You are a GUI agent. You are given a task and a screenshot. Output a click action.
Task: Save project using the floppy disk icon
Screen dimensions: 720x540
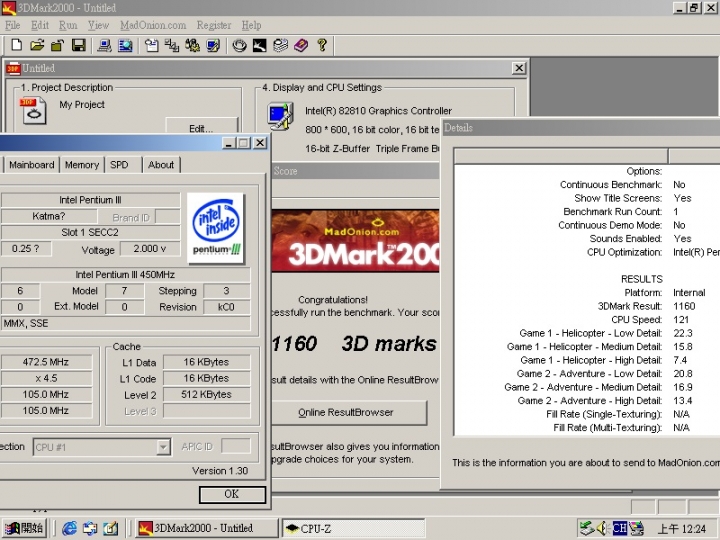click(x=79, y=45)
